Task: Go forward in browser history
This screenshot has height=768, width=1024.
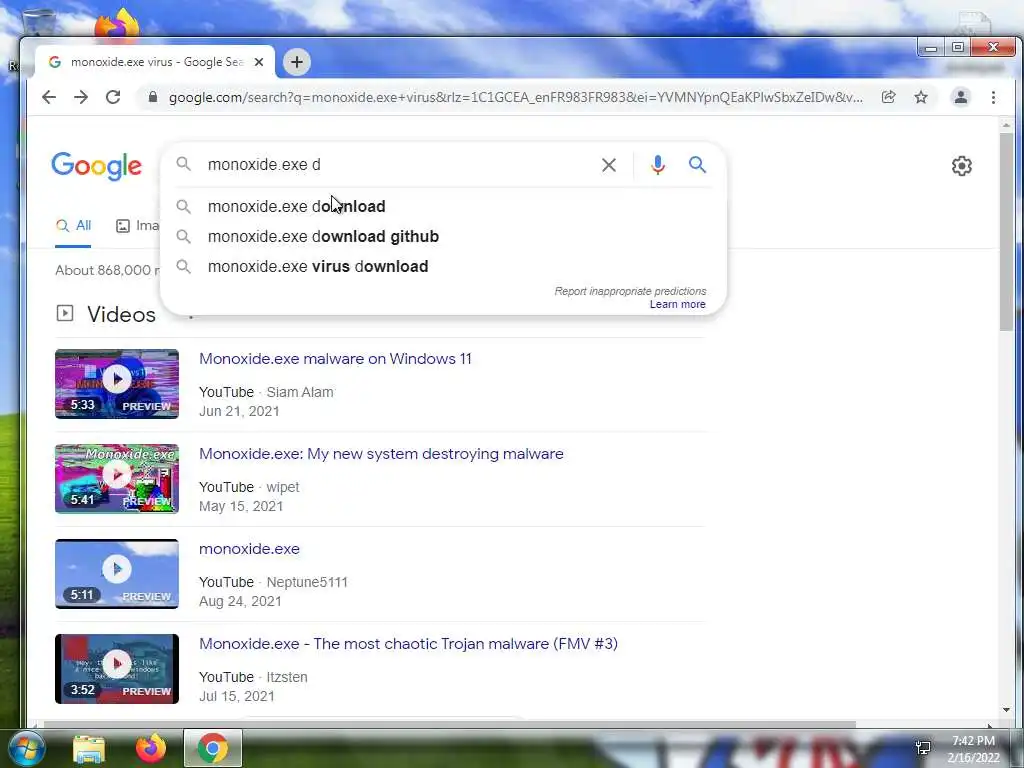Action: coord(81,97)
